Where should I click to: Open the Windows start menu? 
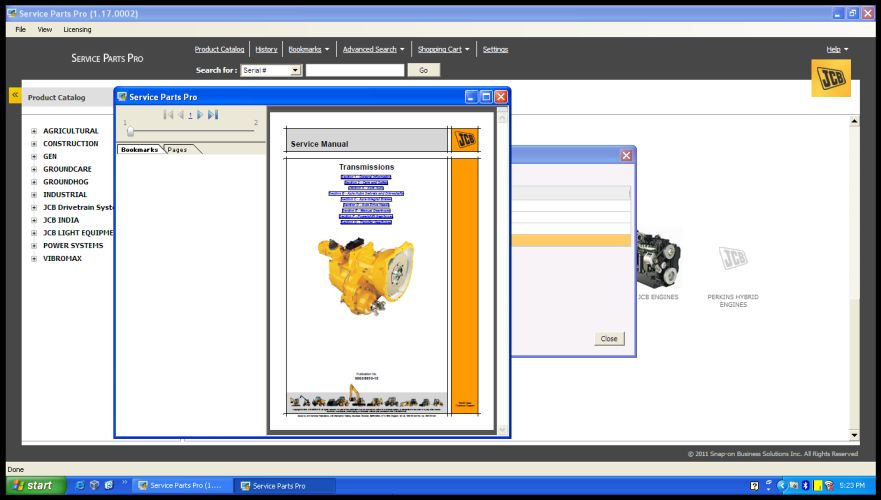tap(35, 485)
